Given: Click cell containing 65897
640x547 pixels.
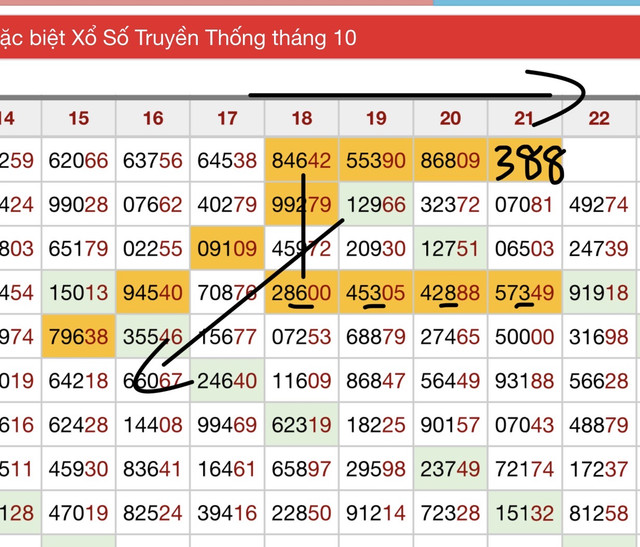Looking at the screenshot, I should point(302,469).
